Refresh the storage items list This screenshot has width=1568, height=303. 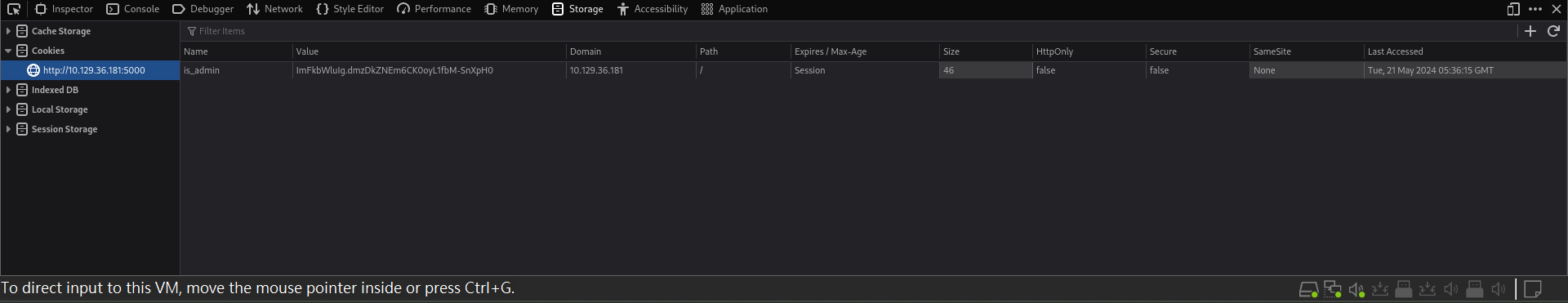(1553, 31)
